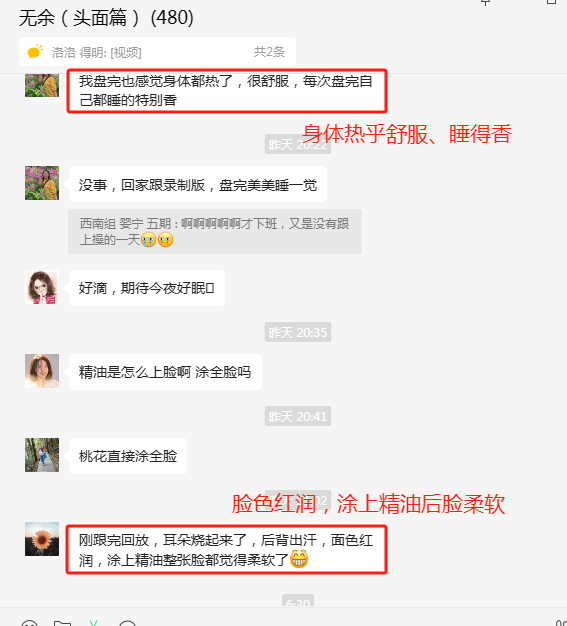Click the sunflower profile avatar
This screenshot has width=567, height=626.
click(x=42, y=539)
